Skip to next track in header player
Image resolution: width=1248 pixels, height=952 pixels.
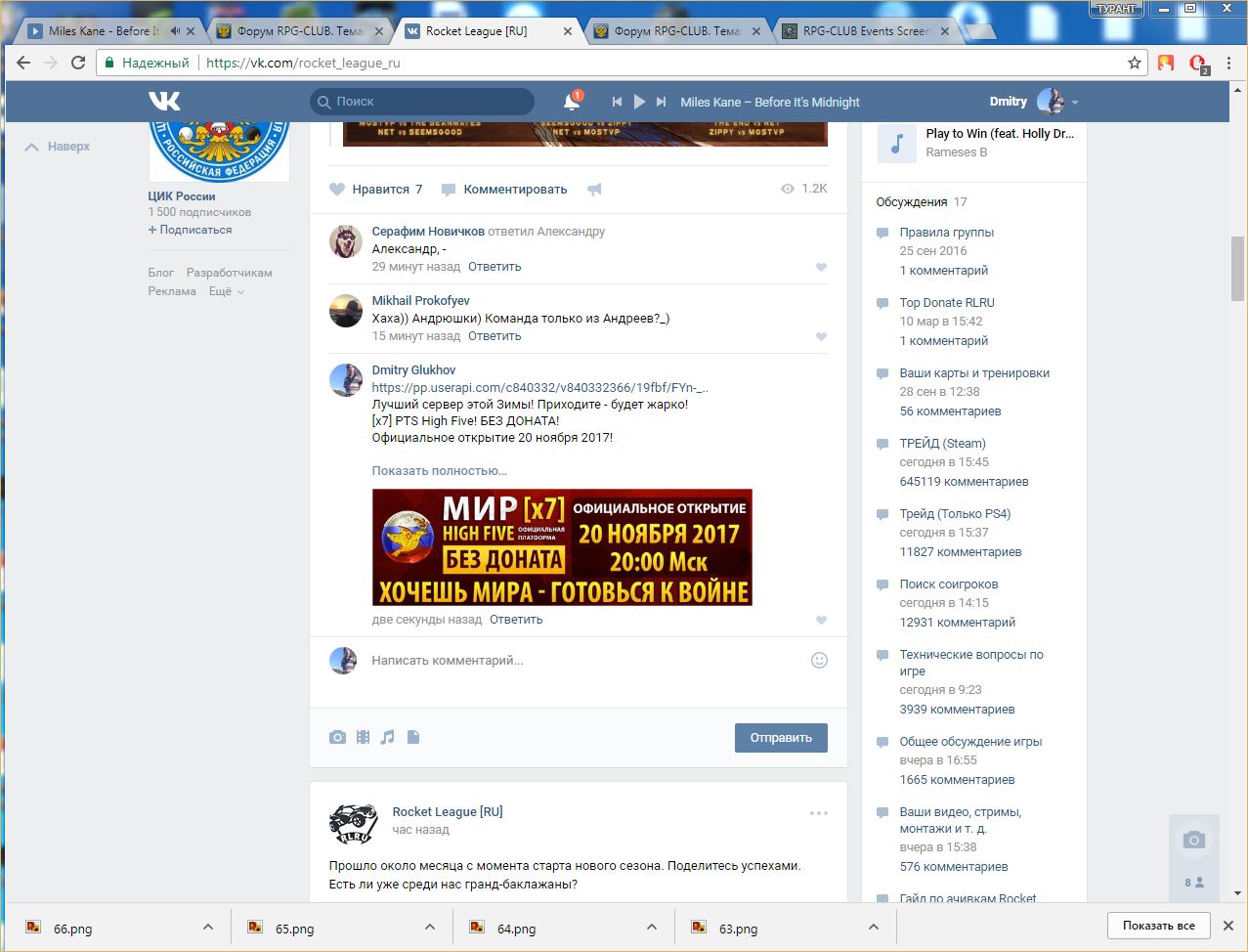pyautogui.click(x=662, y=102)
